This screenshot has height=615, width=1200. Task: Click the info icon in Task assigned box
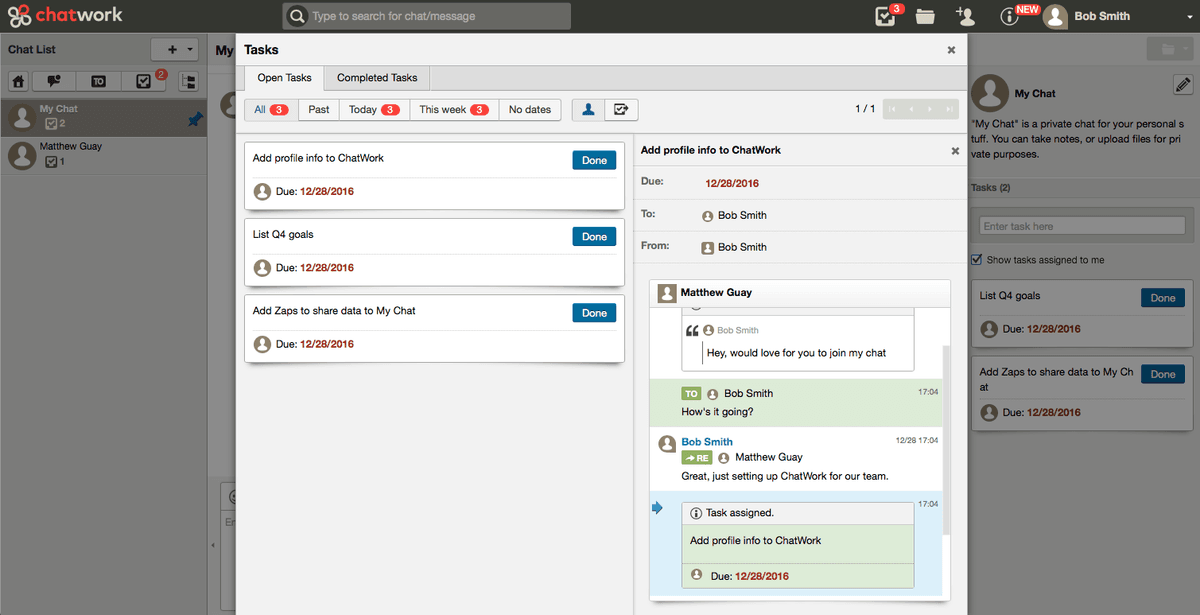(x=696, y=513)
